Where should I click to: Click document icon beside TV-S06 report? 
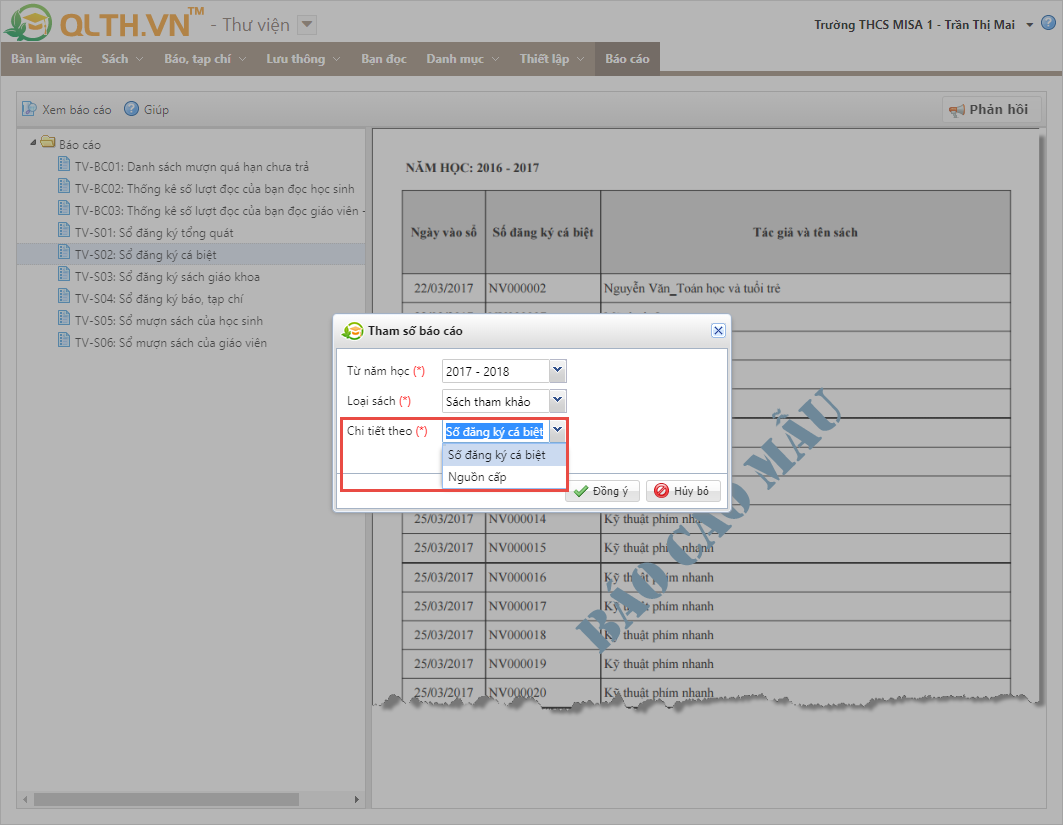click(x=64, y=340)
